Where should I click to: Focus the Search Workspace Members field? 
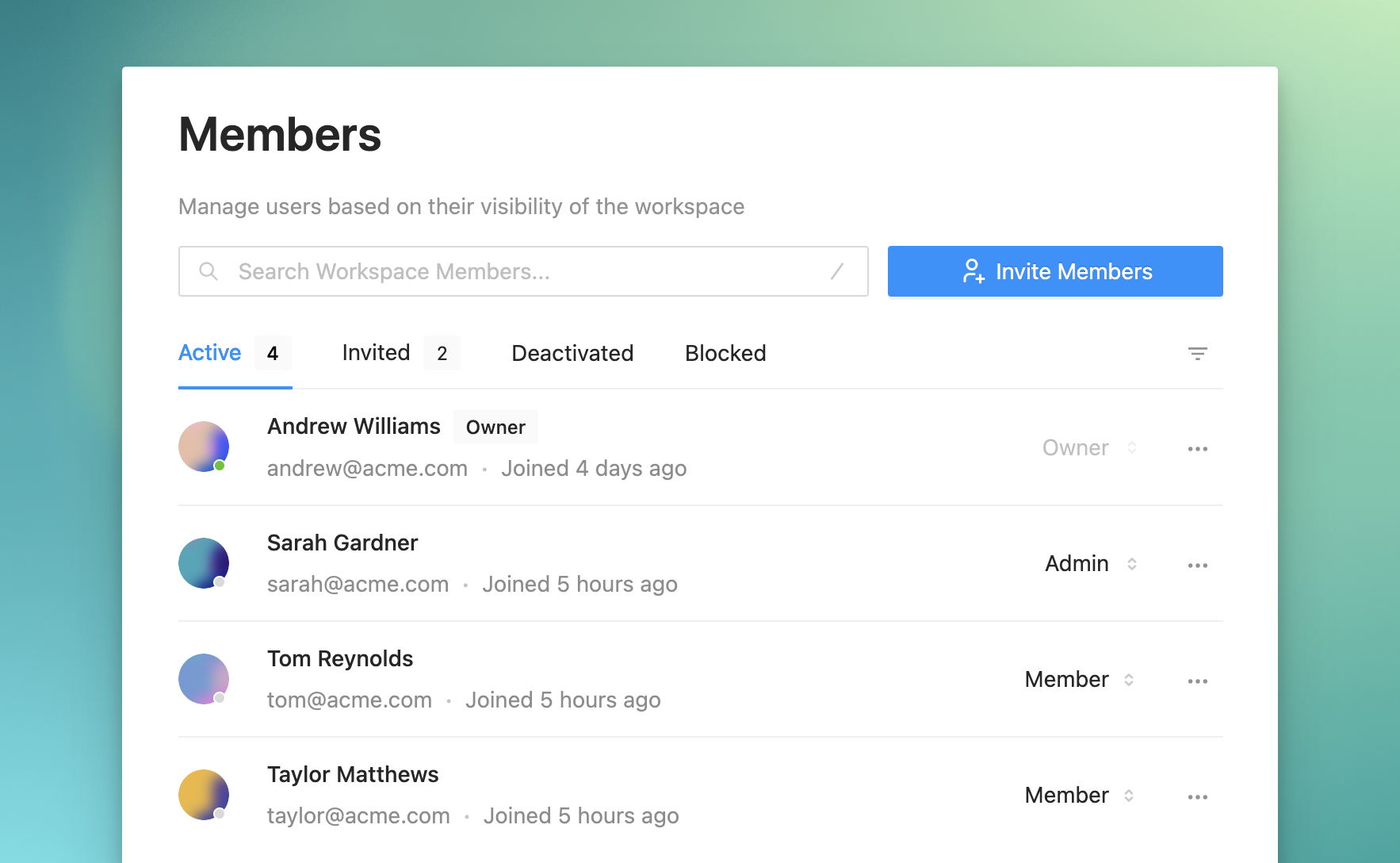point(523,271)
